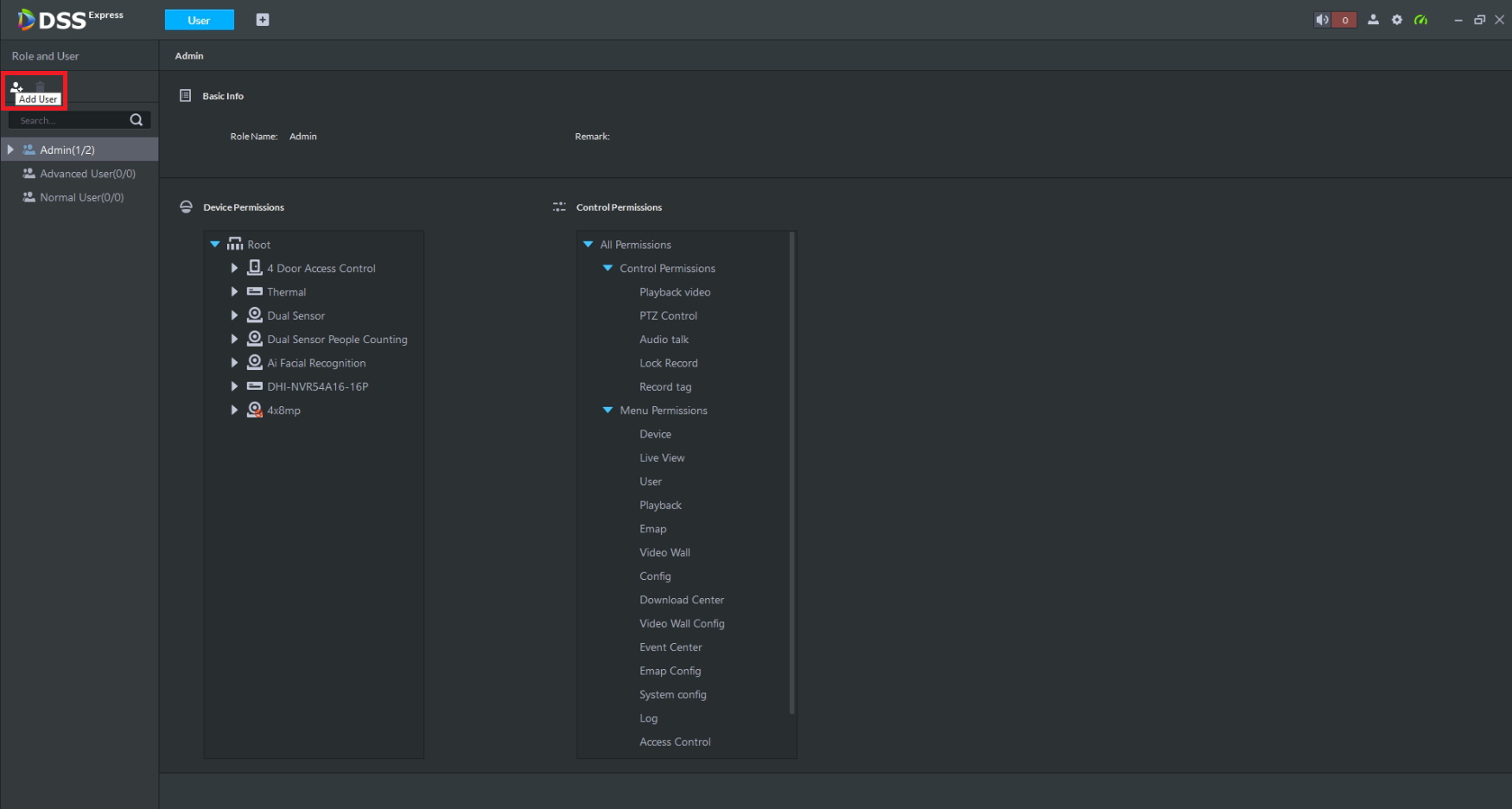The height and width of the screenshot is (809, 1512).
Task: Expand the Admin(1/2) role node
Action: click(10, 150)
